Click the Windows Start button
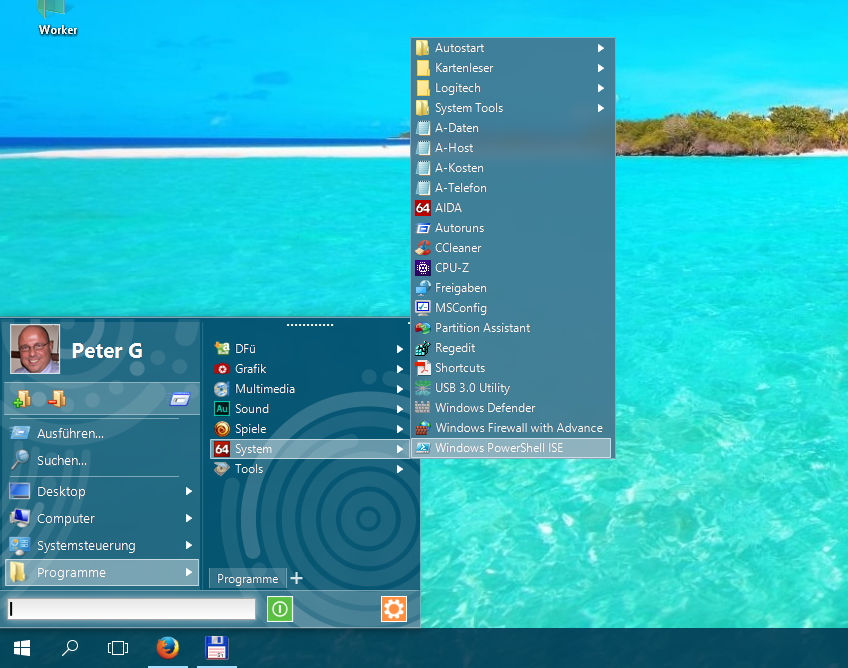 click(x=22, y=647)
